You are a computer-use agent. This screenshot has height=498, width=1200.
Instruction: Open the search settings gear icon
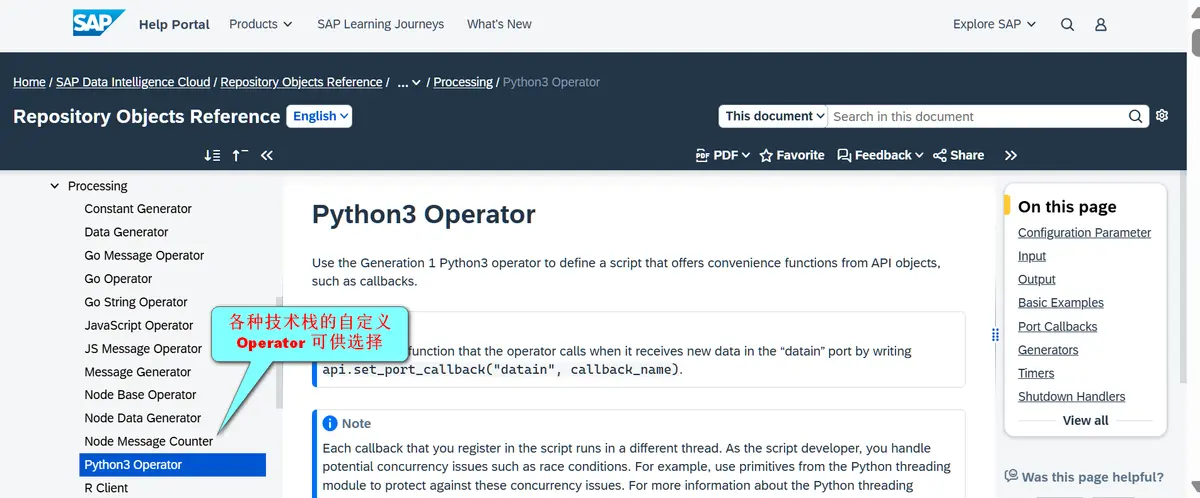click(1162, 116)
